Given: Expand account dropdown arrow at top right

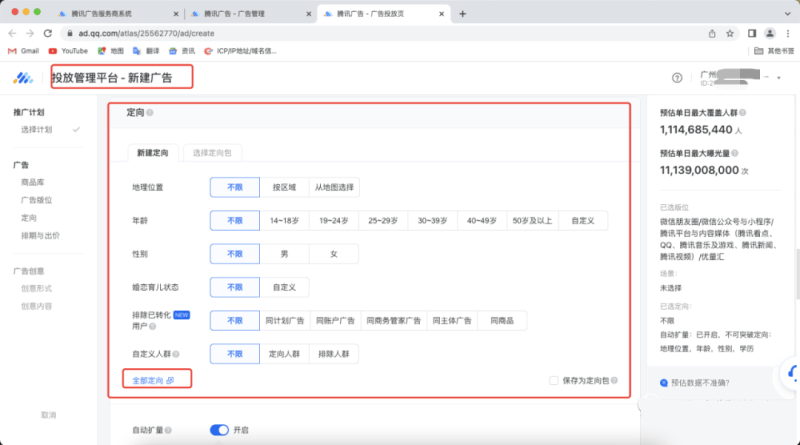Looking at the screenshot, I should 779,78.
